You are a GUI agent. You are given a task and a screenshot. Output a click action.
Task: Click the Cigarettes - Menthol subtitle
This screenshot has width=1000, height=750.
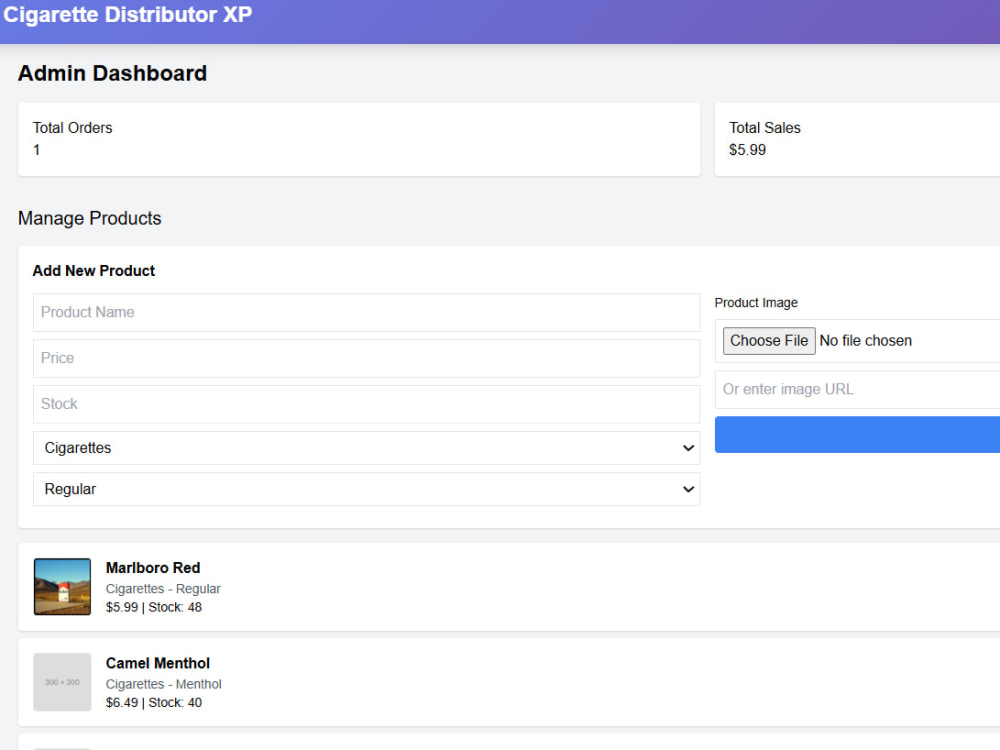164,684
